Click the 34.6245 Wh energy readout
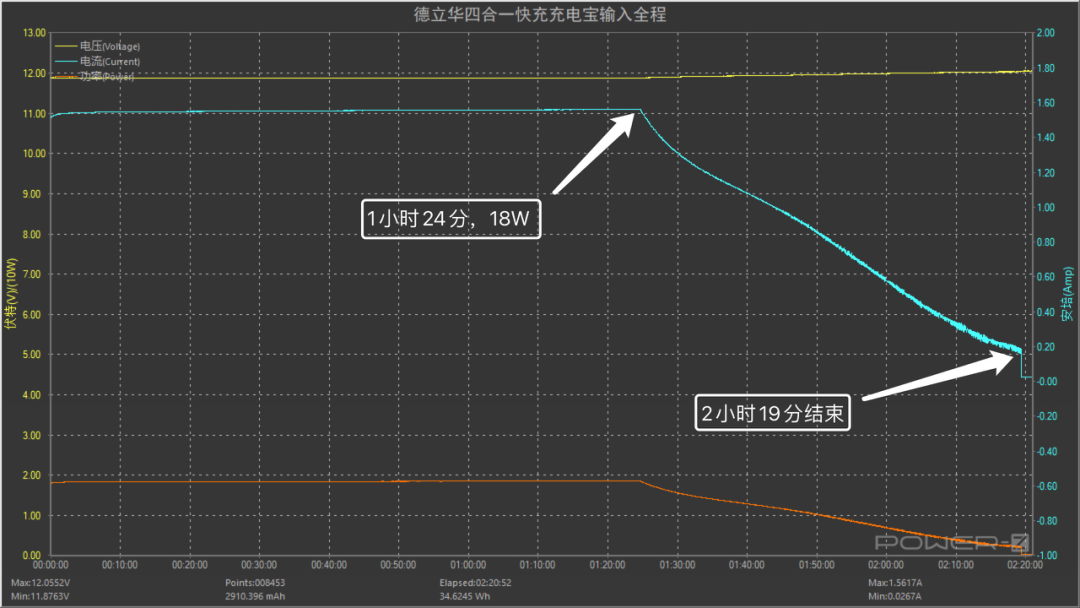The width and height of the screenshot is (1080, 608). (465, 596)
